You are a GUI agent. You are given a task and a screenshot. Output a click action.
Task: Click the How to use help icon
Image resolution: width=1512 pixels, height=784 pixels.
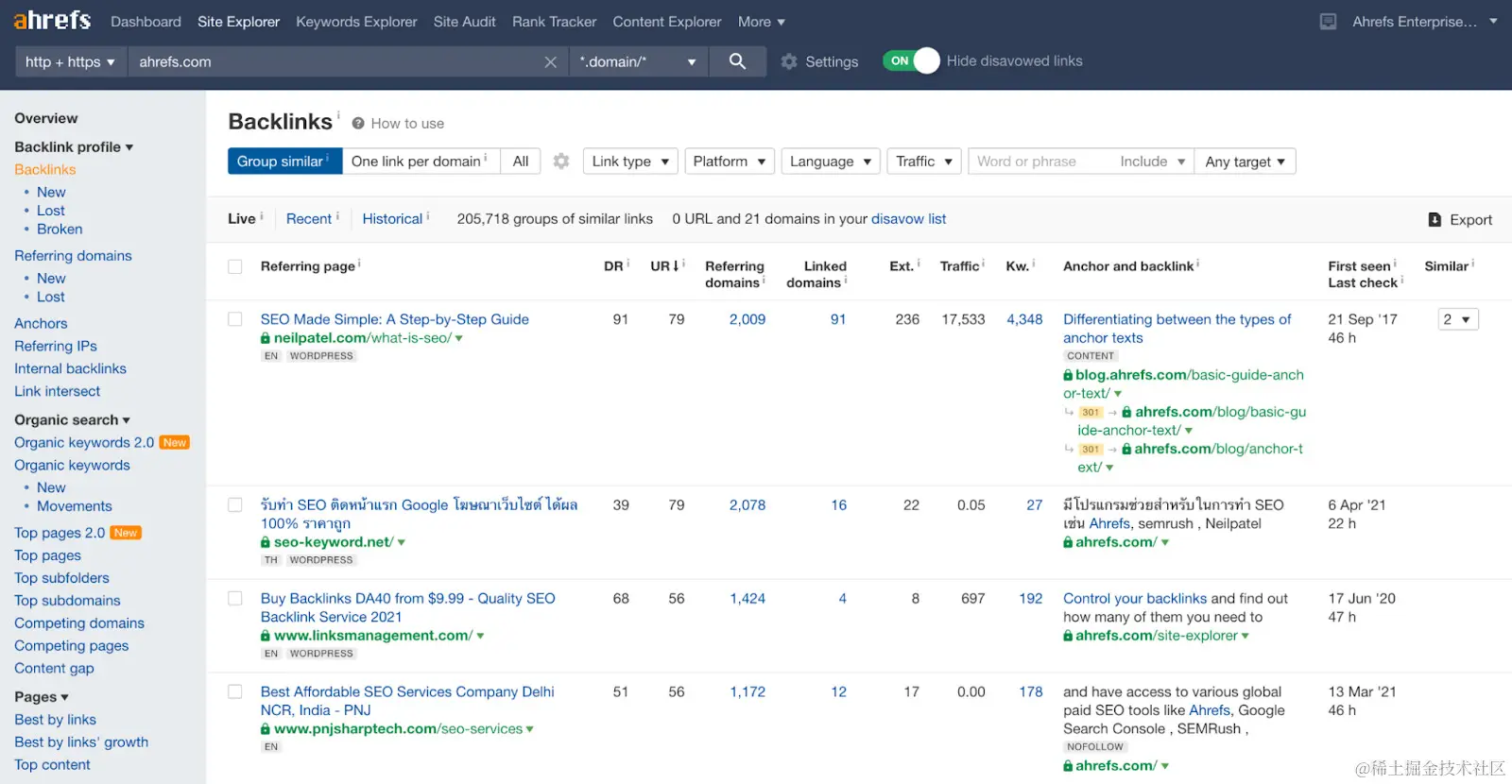point(358,124)
